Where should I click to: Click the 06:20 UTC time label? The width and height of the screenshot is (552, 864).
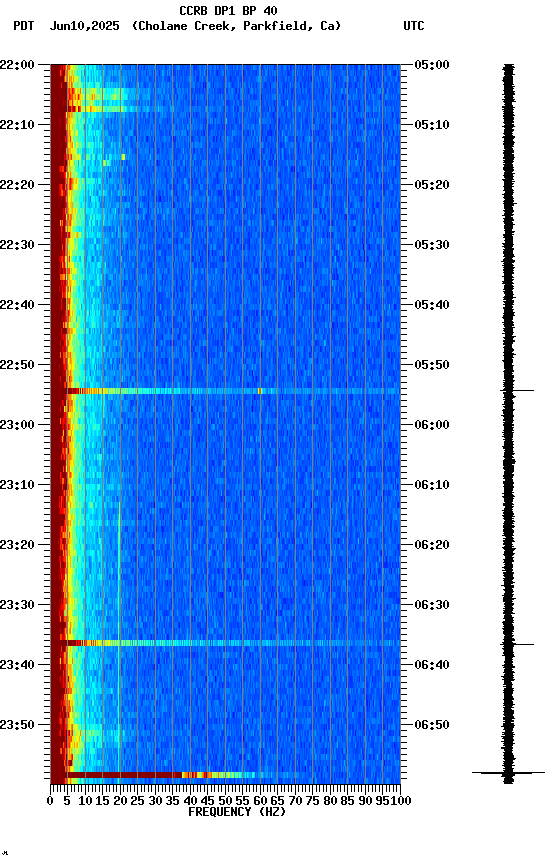(432, 545)
